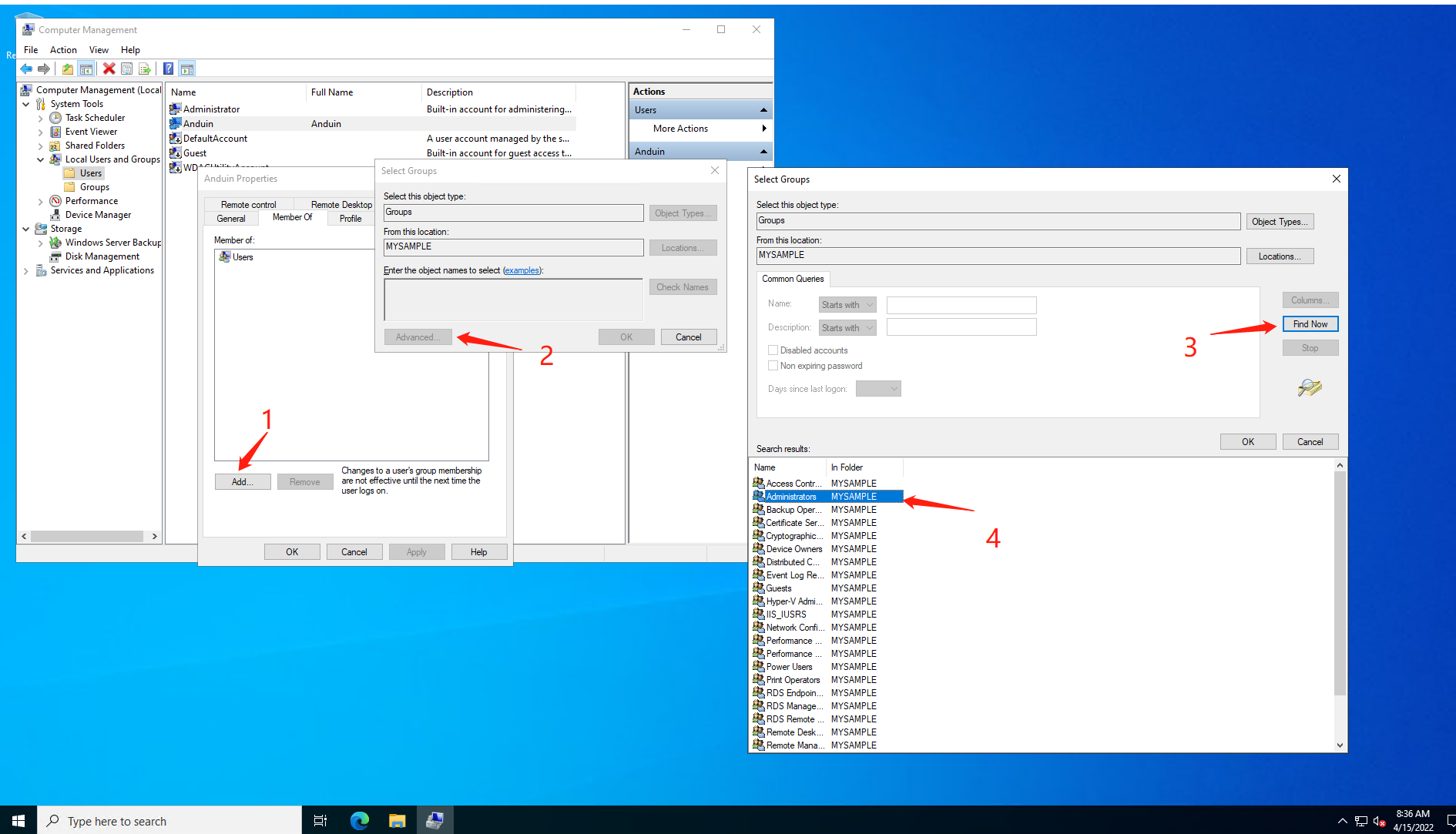
Task: Click the Forward arrow in the toolbar
Action: (x=44, y=69)
